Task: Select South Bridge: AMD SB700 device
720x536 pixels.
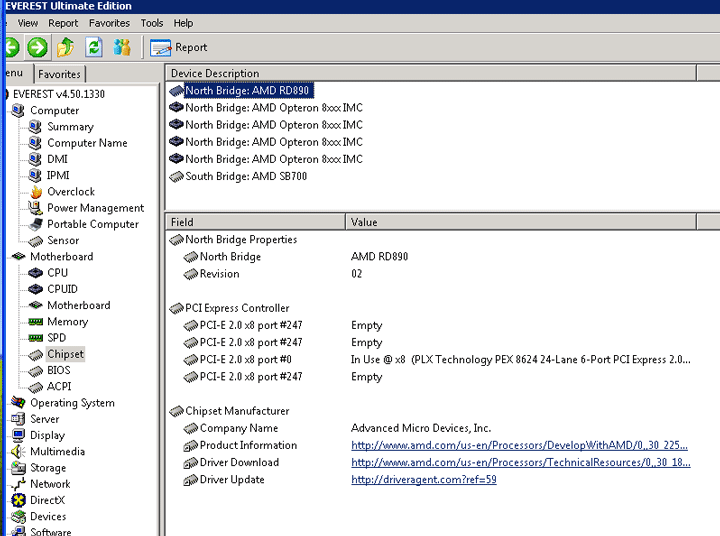Action: (x=246, y=176)
